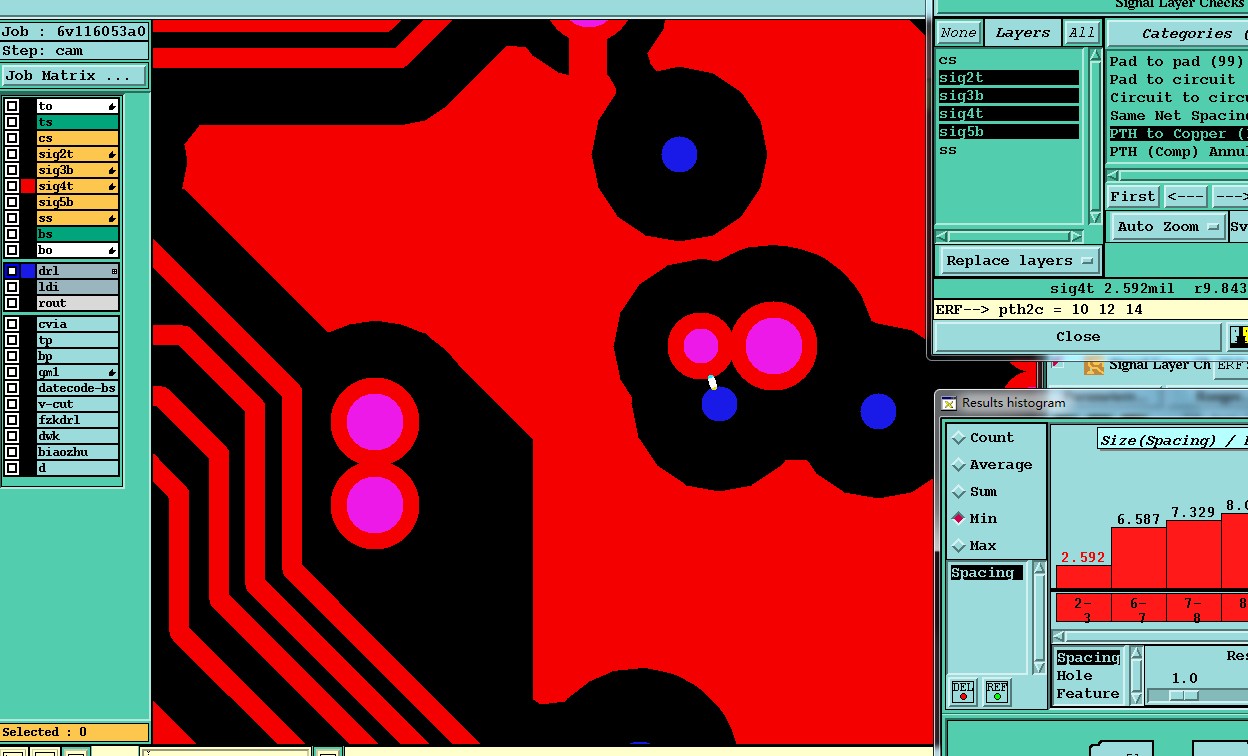Click the All button
Viewport: 1248px width, 756px height.
point(1081,33)
